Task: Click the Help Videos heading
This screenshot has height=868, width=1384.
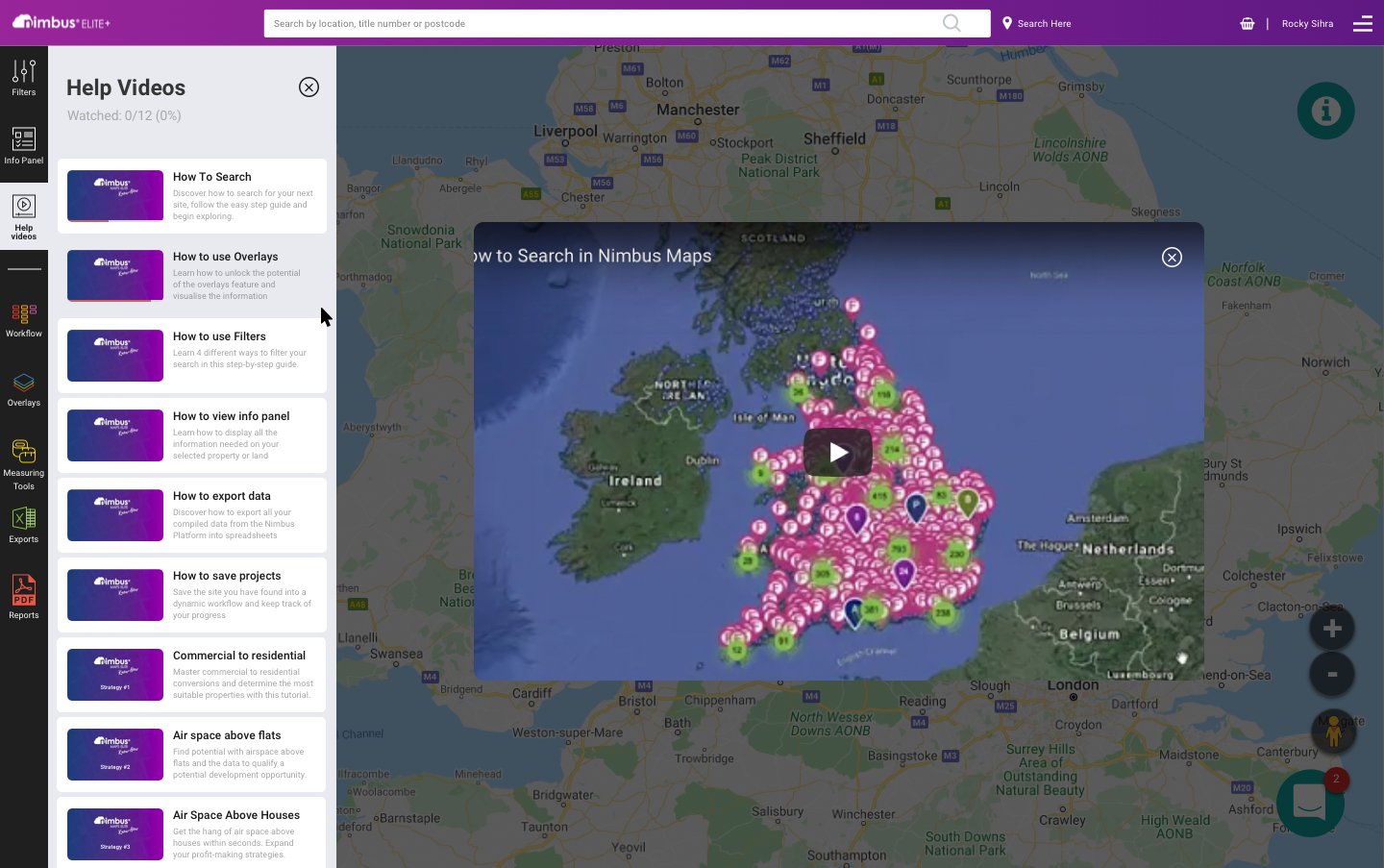Action: [126, 87]
